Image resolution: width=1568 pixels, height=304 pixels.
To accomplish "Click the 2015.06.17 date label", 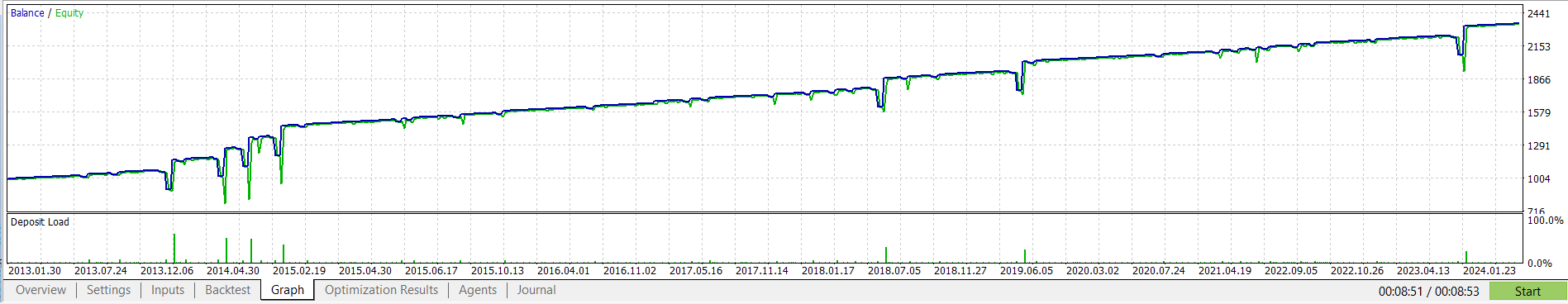I will [431, 270].
